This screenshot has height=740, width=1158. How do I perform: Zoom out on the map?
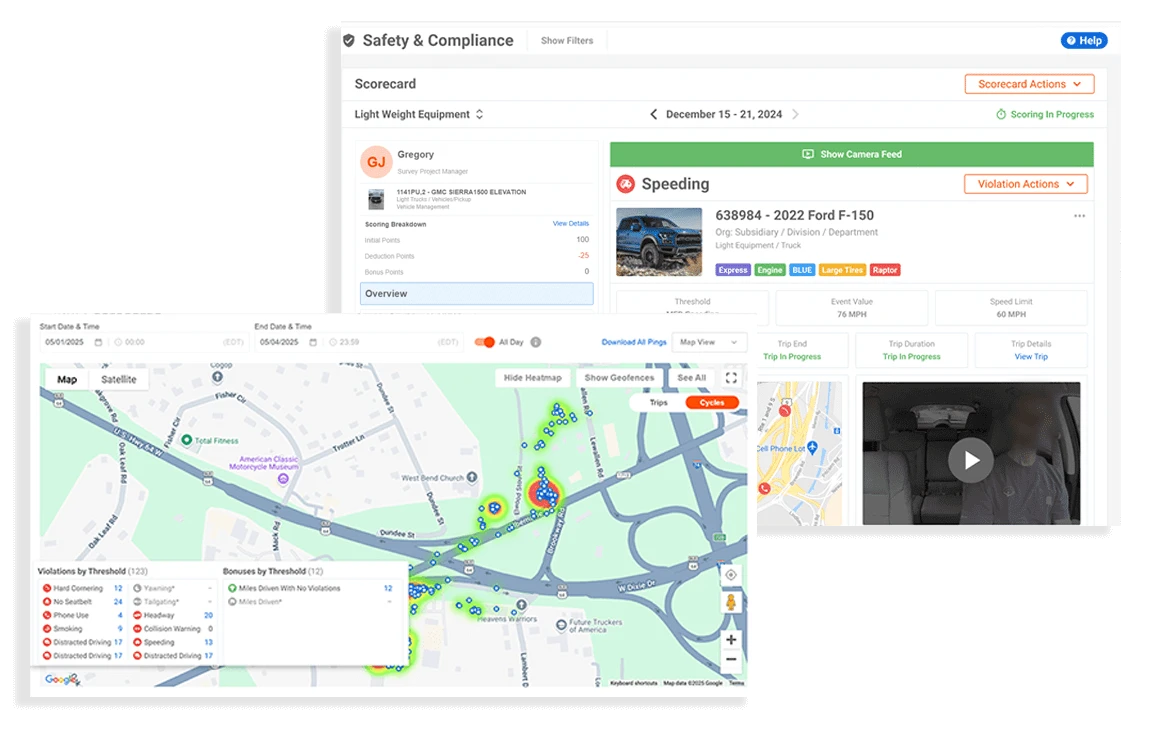[x=731, y=660]
